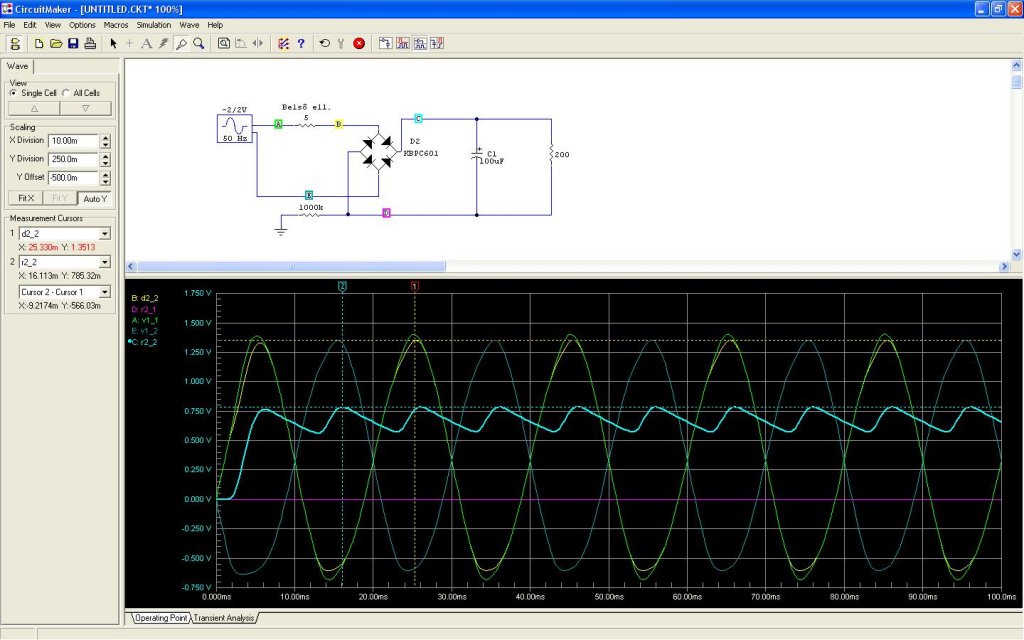Viewport: 1024px width, 640px height.
Task: Open cursor 2 signal dropdown showing r2_2
Action: point(105,262)
